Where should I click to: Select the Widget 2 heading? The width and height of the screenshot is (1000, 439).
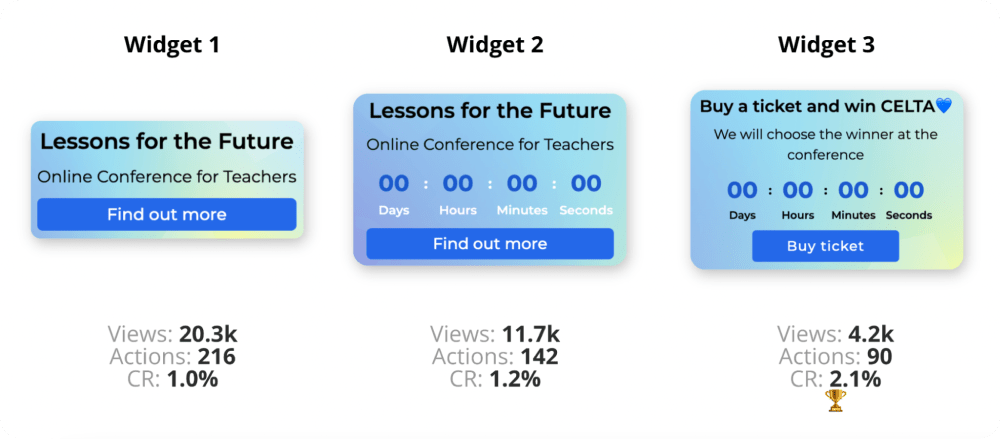[495, 45]
